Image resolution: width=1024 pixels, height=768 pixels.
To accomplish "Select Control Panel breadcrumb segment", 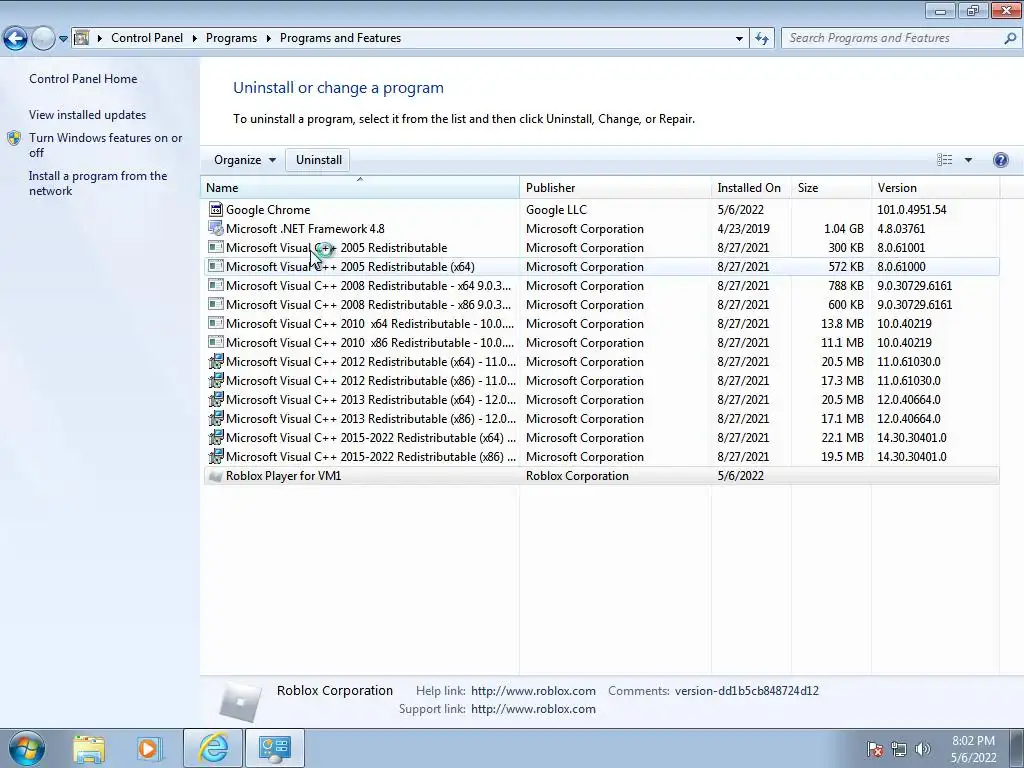I will click(147, 38).
